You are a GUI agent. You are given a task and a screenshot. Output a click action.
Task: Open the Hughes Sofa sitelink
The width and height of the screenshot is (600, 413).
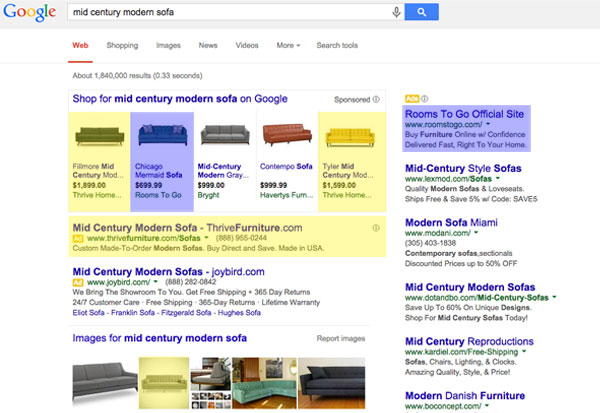click(x=239, y=313)
